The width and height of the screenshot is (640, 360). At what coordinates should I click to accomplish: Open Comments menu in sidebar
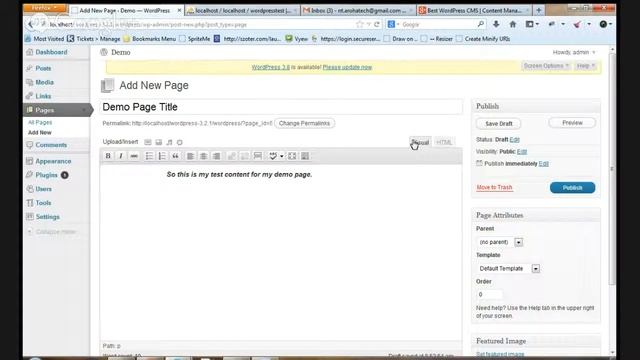tap(51, 145)
